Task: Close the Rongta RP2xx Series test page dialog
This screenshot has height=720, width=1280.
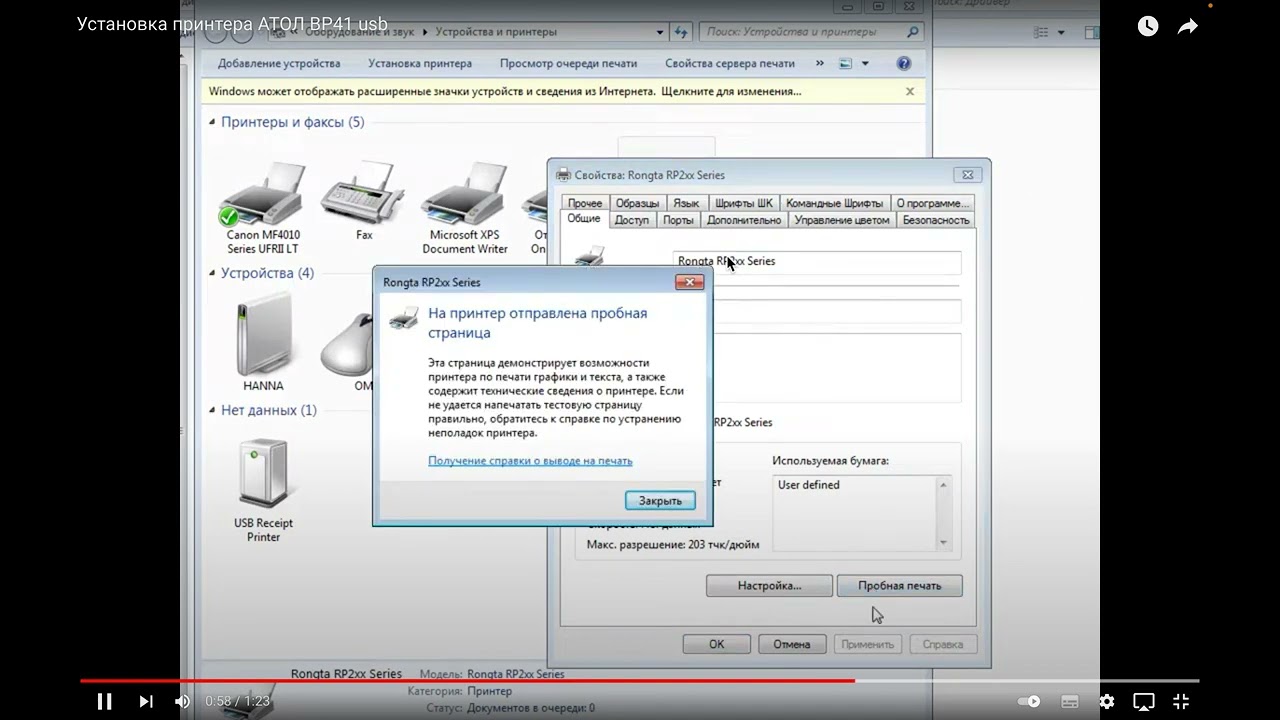Action: click(690, 282)
